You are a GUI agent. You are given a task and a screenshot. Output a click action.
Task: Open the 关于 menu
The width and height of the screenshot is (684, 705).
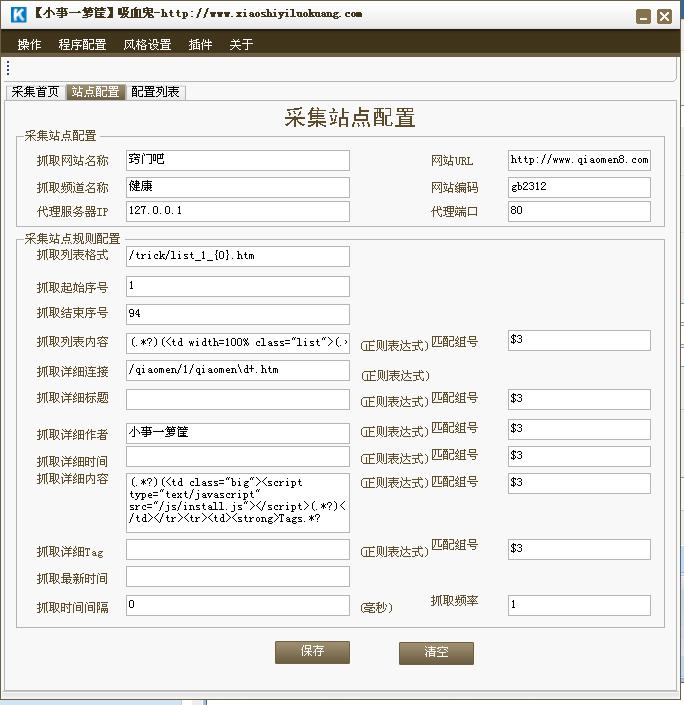[x=241, y=44]
